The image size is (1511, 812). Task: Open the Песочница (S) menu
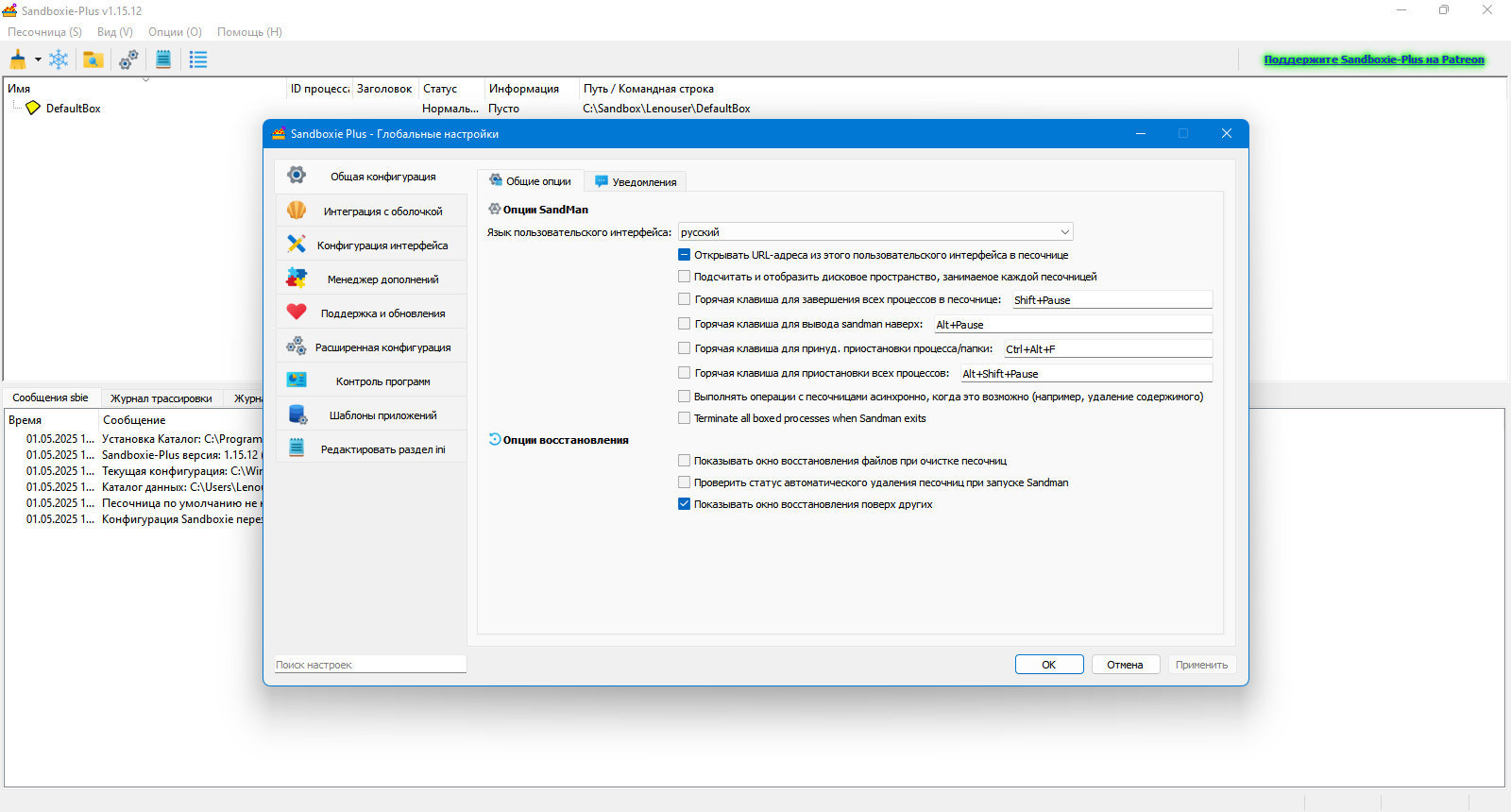(x=44, y=32)
